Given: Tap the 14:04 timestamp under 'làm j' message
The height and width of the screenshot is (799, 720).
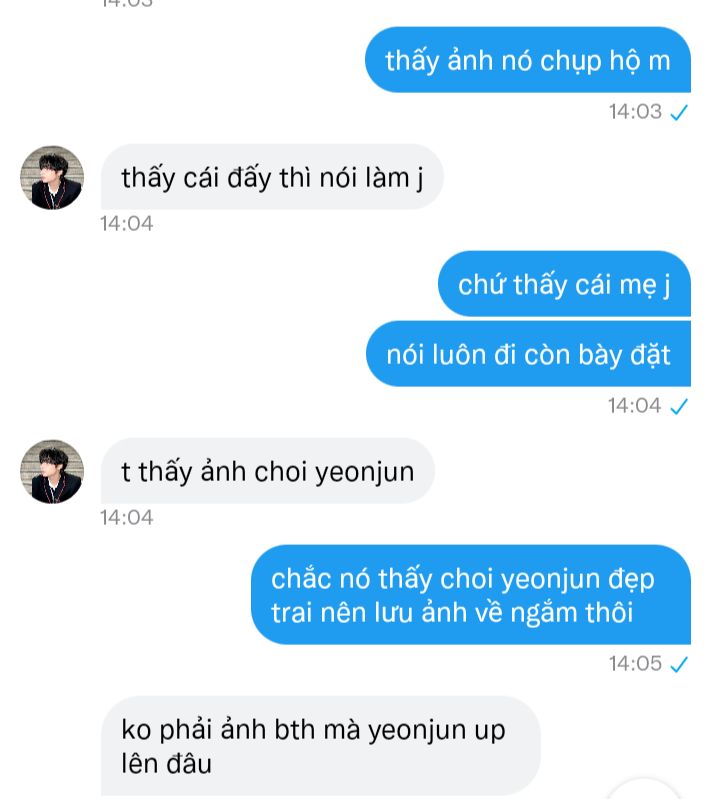Looking at the screenshot, I should (x=126, y=224).
